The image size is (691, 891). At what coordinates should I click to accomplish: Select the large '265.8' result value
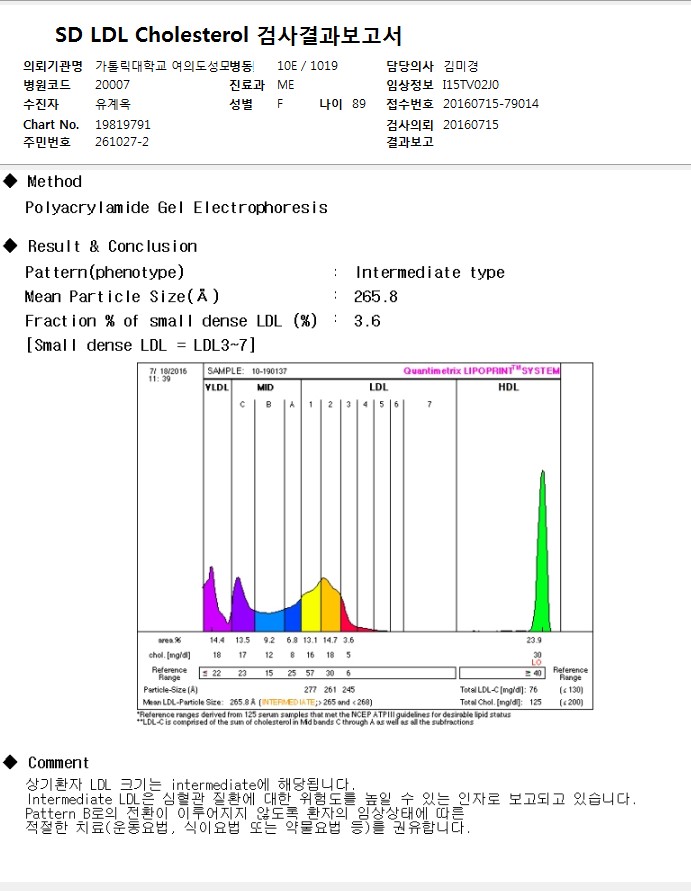coord(376,297)
